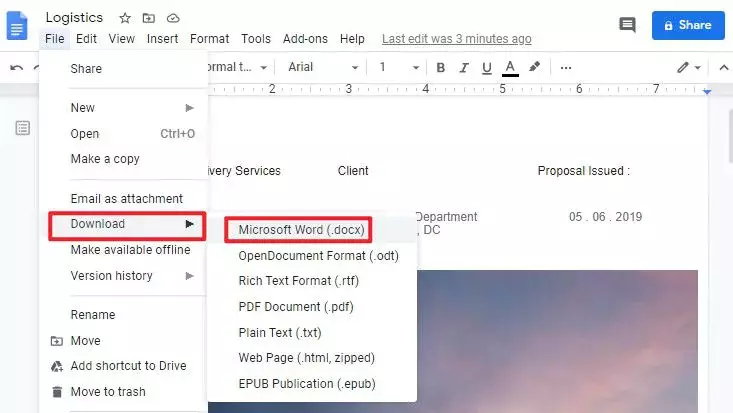
Task: Click the date '05 . 06 . 2019'
Action: (x=605, y=217)
